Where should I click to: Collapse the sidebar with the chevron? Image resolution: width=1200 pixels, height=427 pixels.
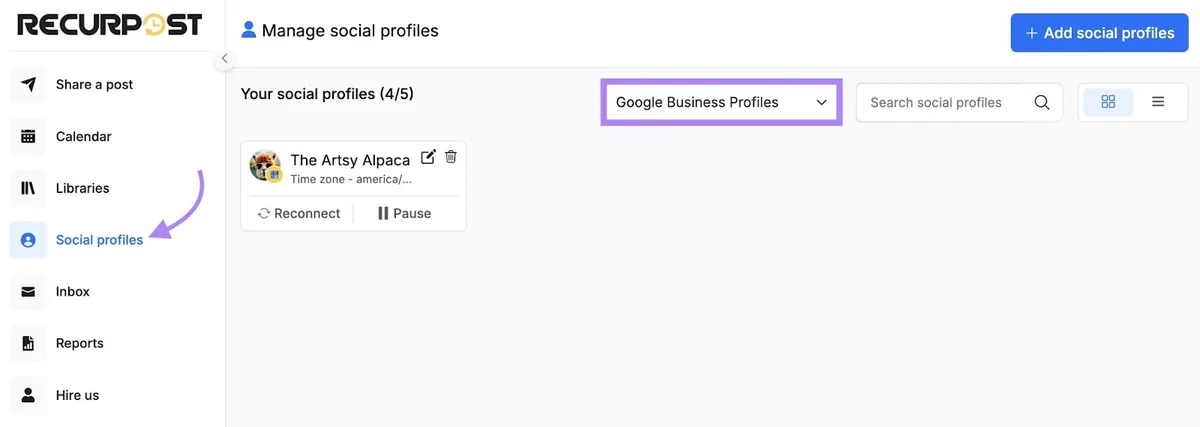coord(225,59)
